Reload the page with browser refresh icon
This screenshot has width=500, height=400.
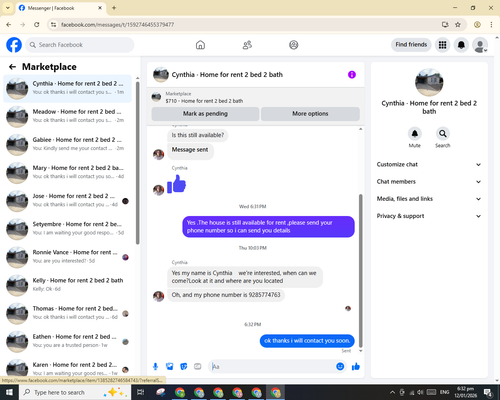37,24
